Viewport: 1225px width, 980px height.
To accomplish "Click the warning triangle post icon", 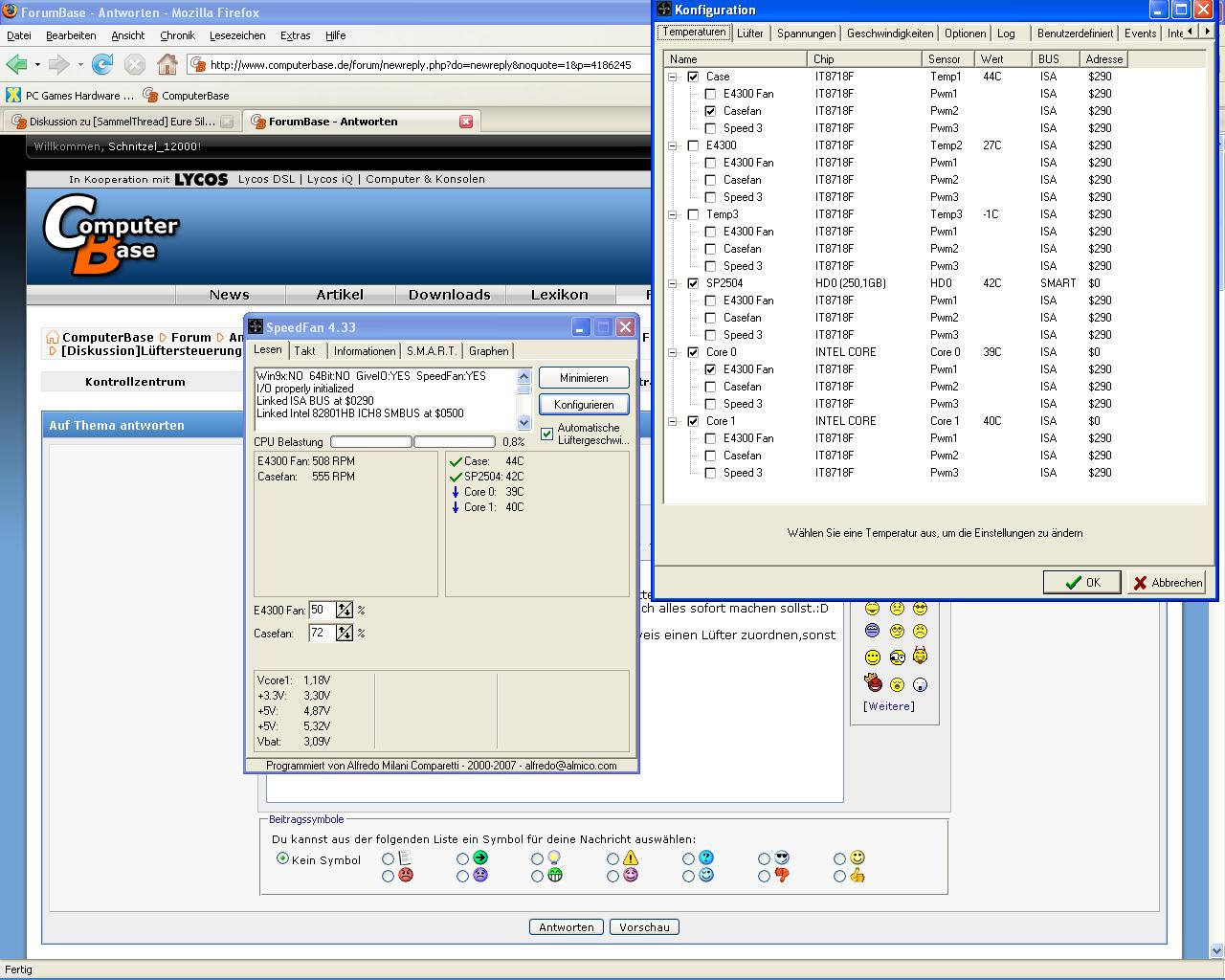I will tap(631, 857).
